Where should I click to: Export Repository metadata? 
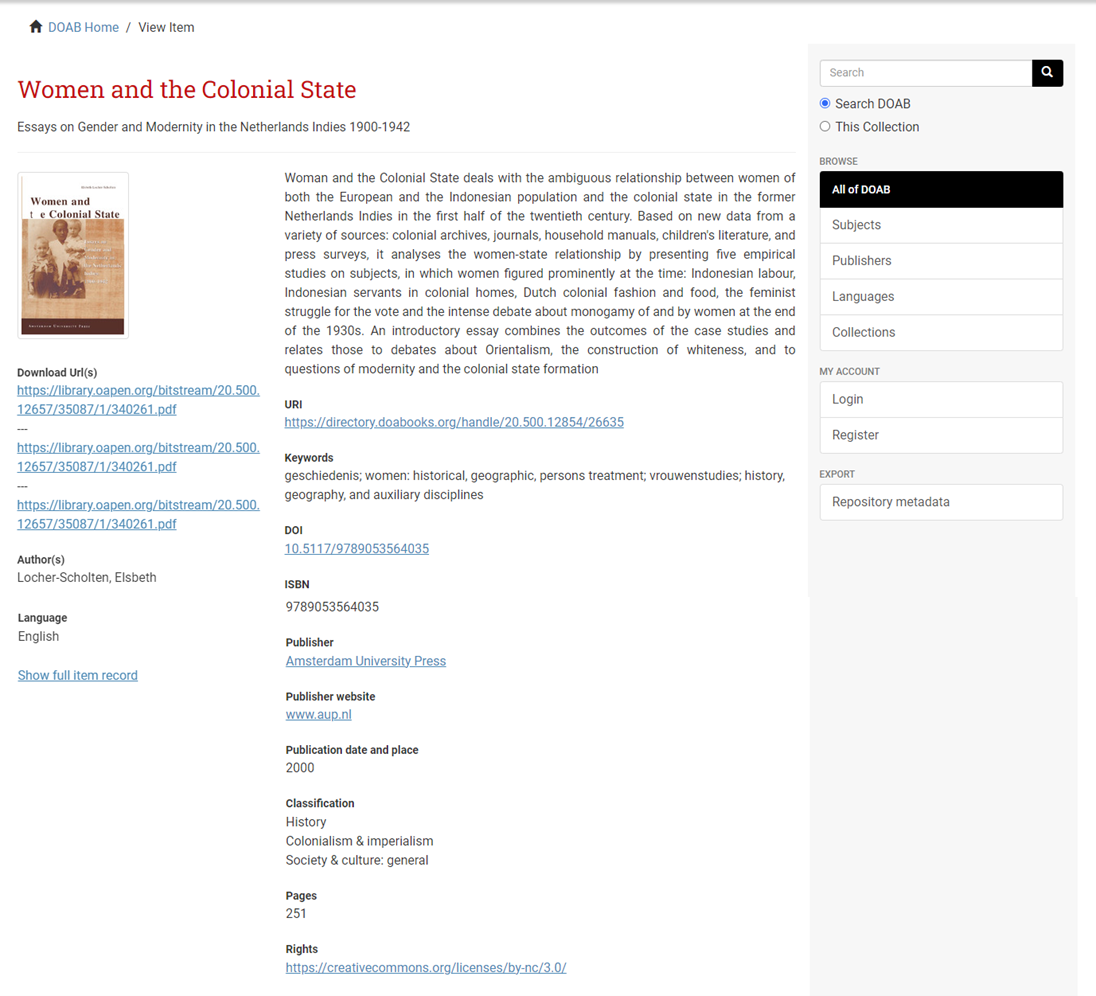[x=940, y=502]
